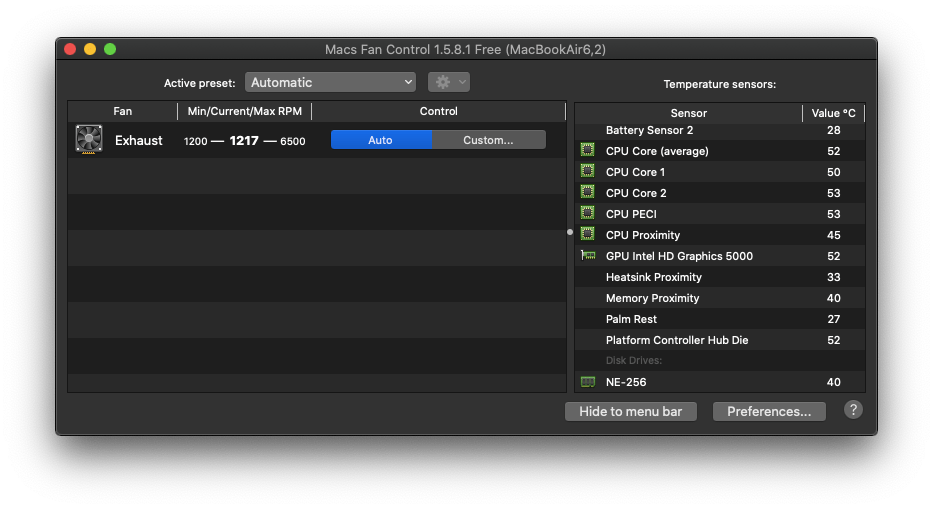The height and width of the screenshot is (509, 933).
Task: Click the Battery Sensor 2 value 28
Action: pyautogui.click(x=834, y=130)
